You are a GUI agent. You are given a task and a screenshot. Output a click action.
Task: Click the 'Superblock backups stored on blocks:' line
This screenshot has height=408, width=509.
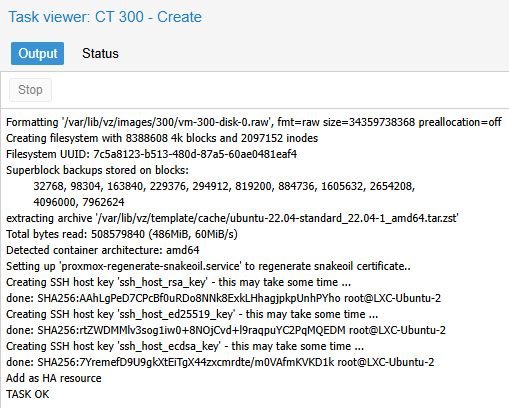tap(97, 170)
